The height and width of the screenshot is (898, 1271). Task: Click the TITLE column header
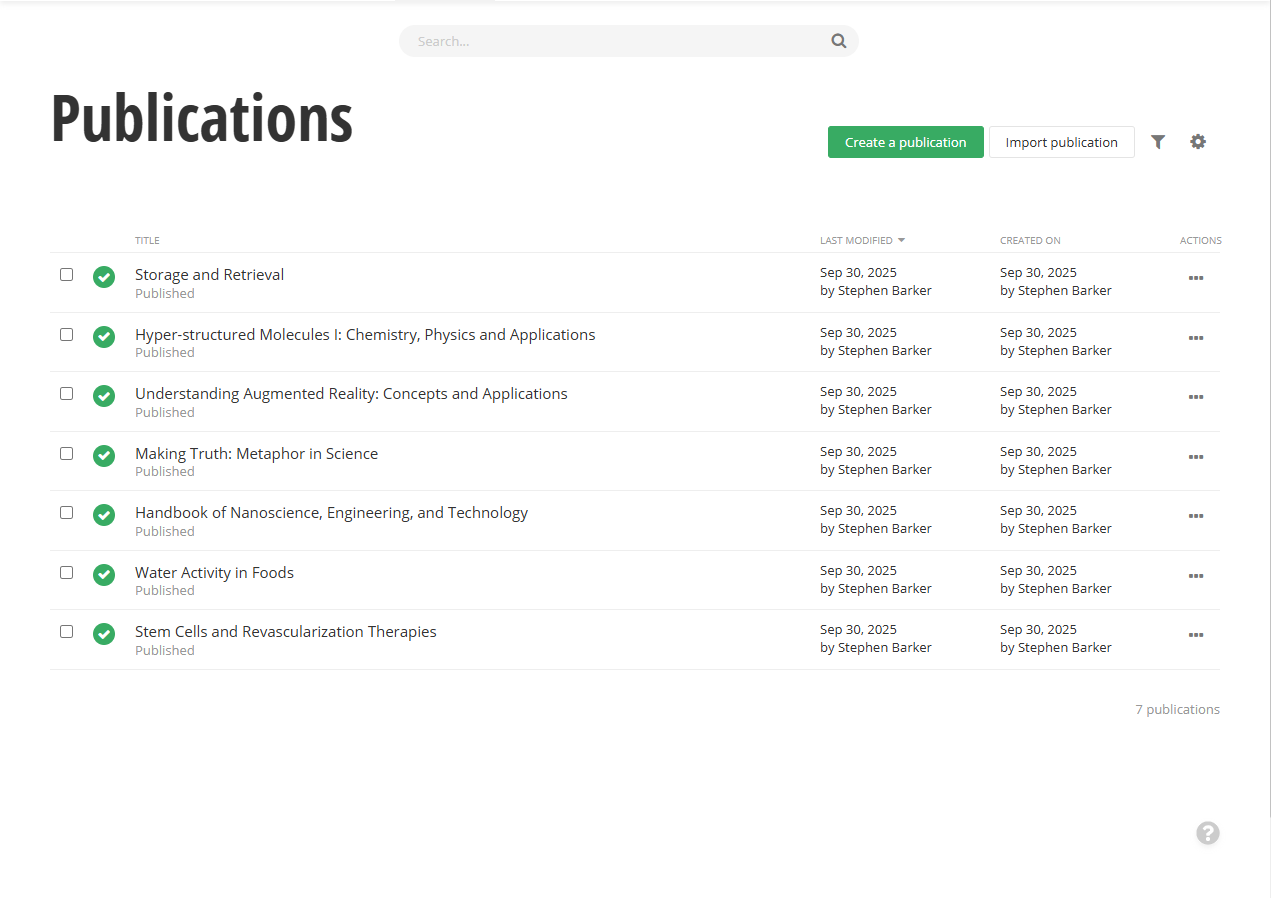click(x=147, y=240)
